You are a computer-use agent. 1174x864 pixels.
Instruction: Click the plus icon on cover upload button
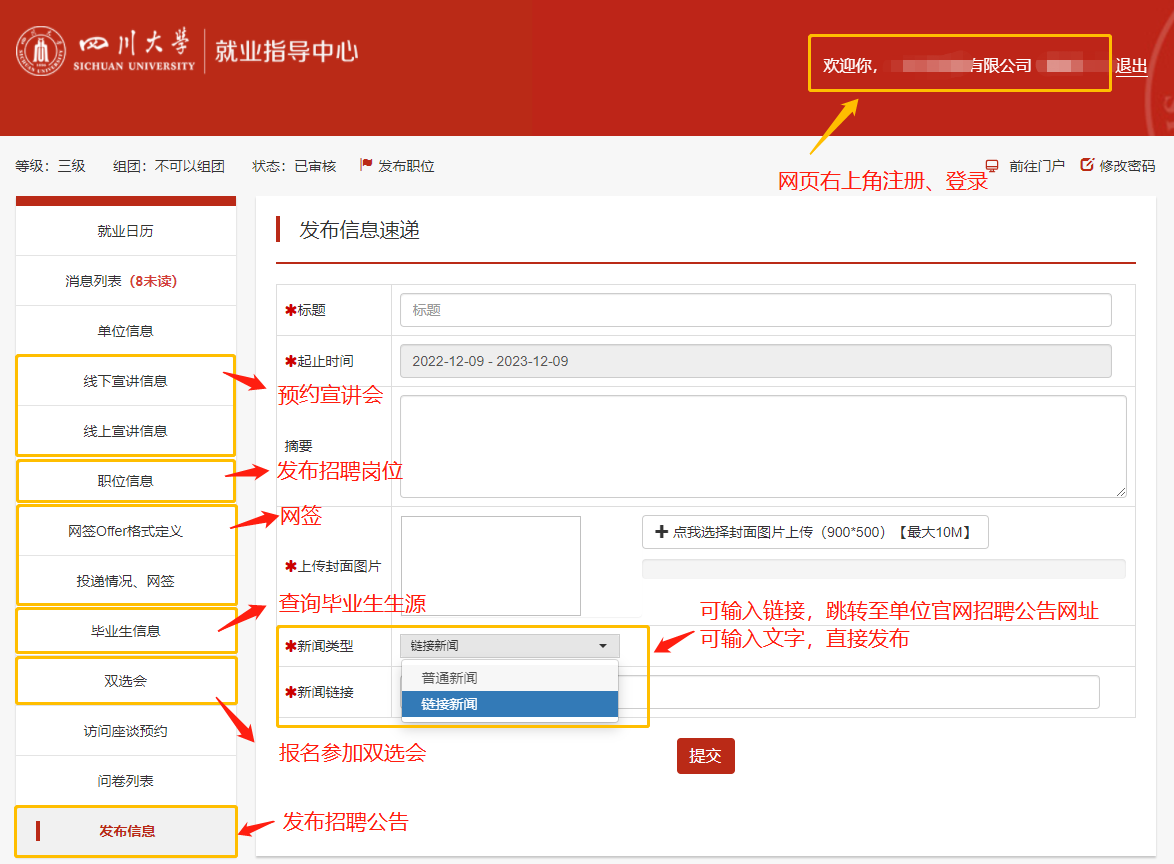[x=660, y=532]
